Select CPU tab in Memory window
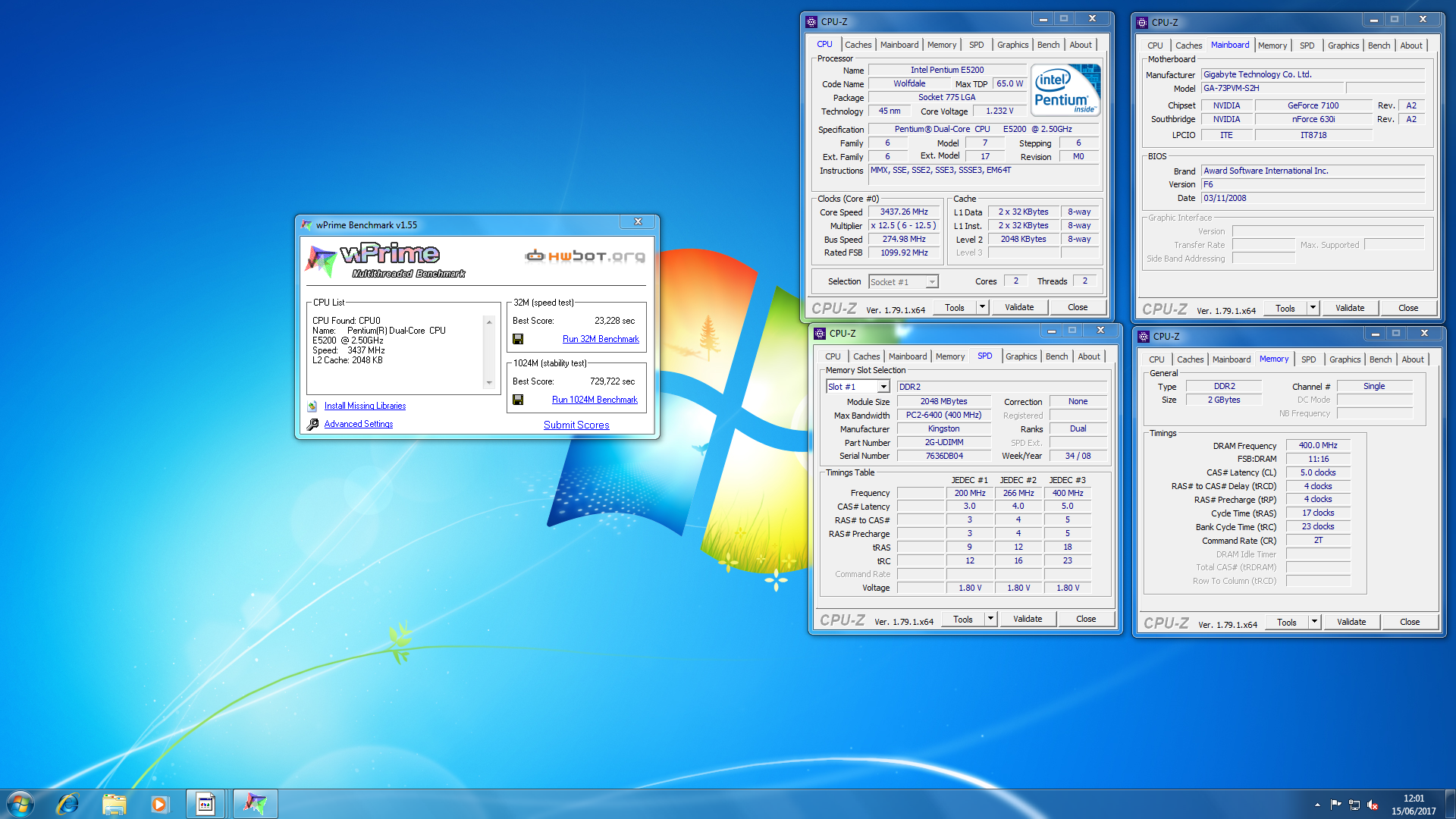The height and width of the screenshot is (819, 1456). (1156, 359)
